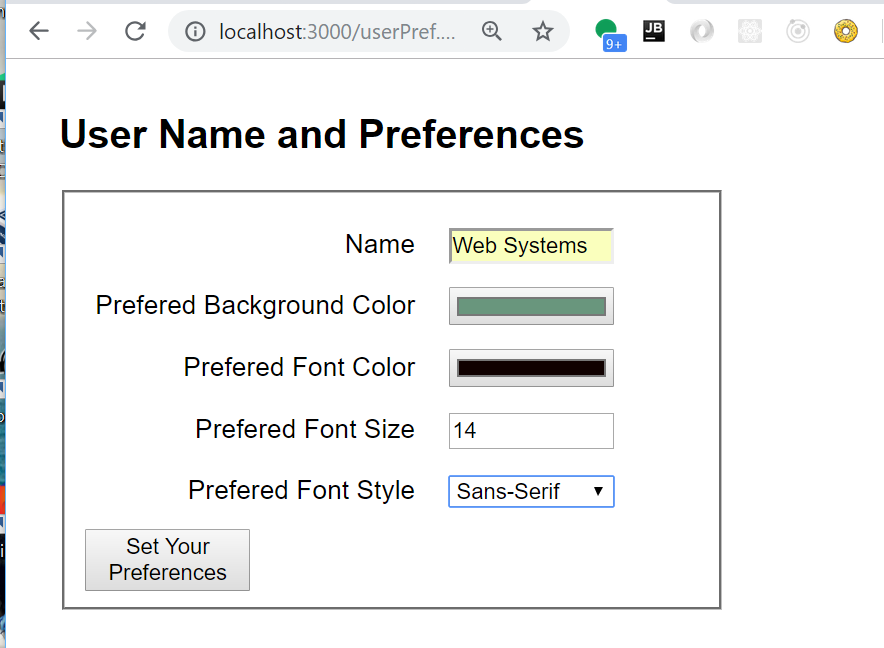The height and width of the screenshot is (648, 884).
Task: Click the Name field containing Web Systems
Action: pyautogui.click(x=531, y=245)
